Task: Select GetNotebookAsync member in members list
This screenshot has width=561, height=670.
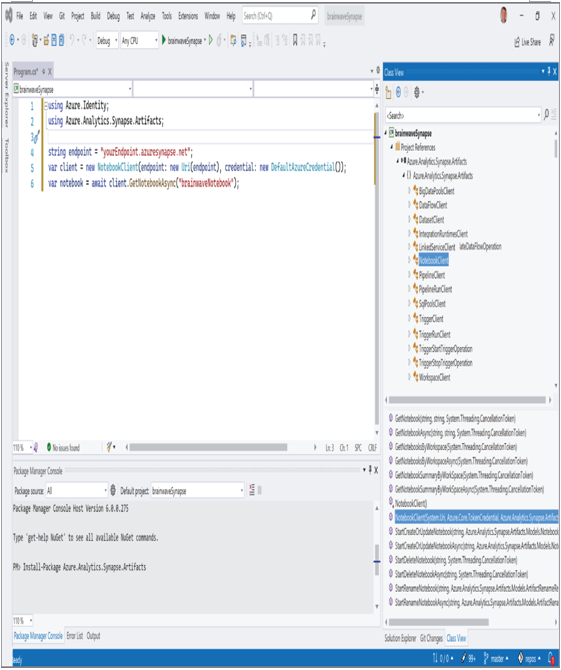Action: tap(460, 432)
